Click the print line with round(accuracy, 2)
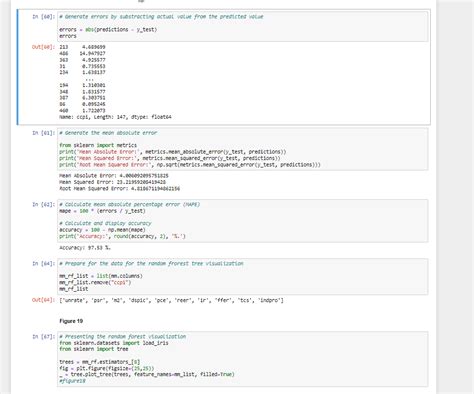Screen dimensions: 474x394 point(122,236)
